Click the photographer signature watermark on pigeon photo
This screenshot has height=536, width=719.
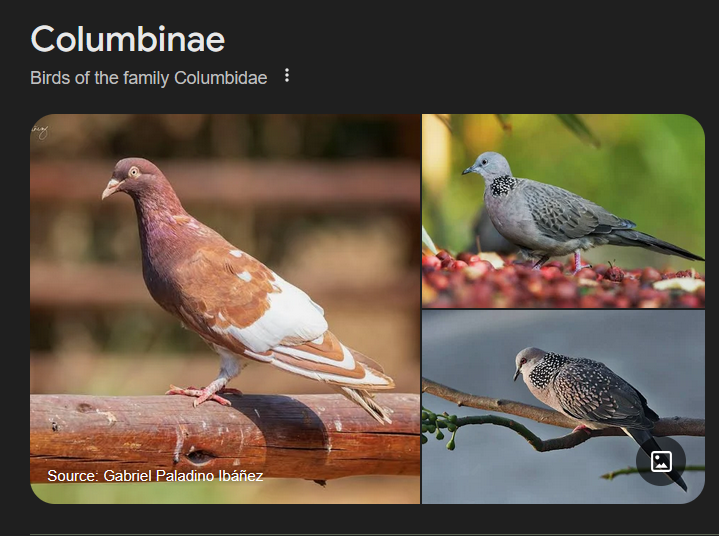click(x=39, y=133)
